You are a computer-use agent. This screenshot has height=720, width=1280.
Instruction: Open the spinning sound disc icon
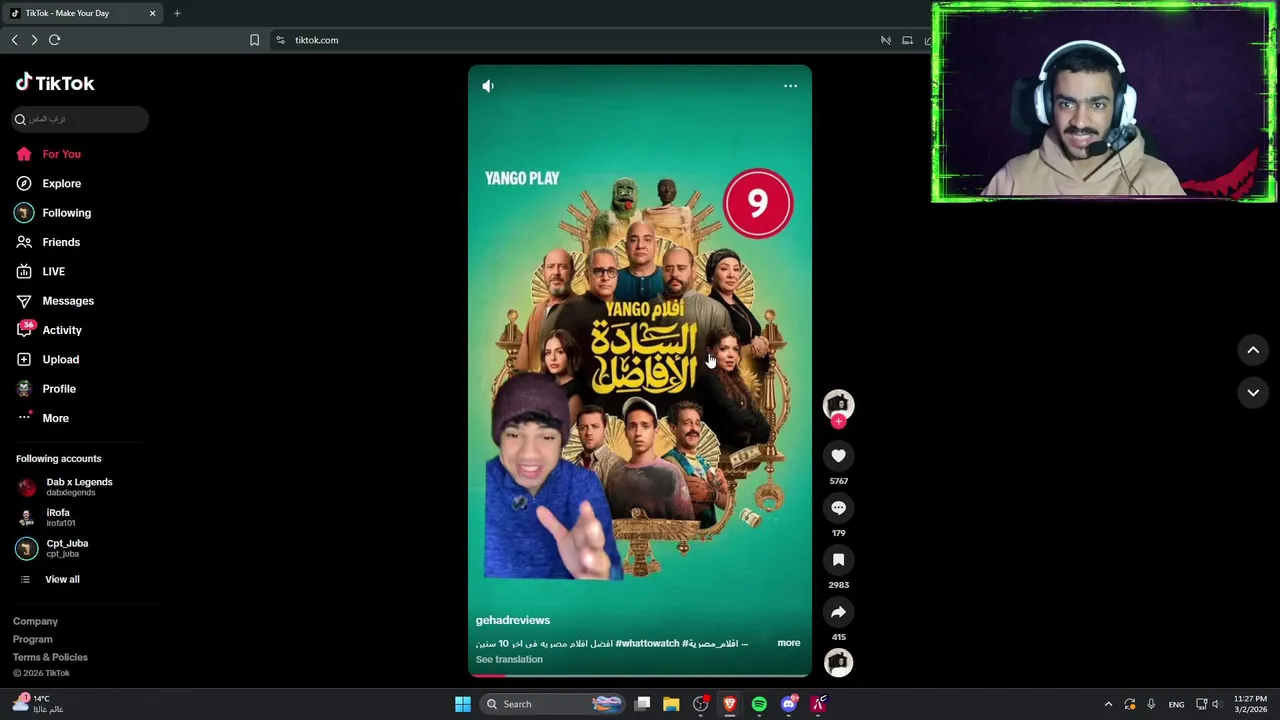click(838, 662)
